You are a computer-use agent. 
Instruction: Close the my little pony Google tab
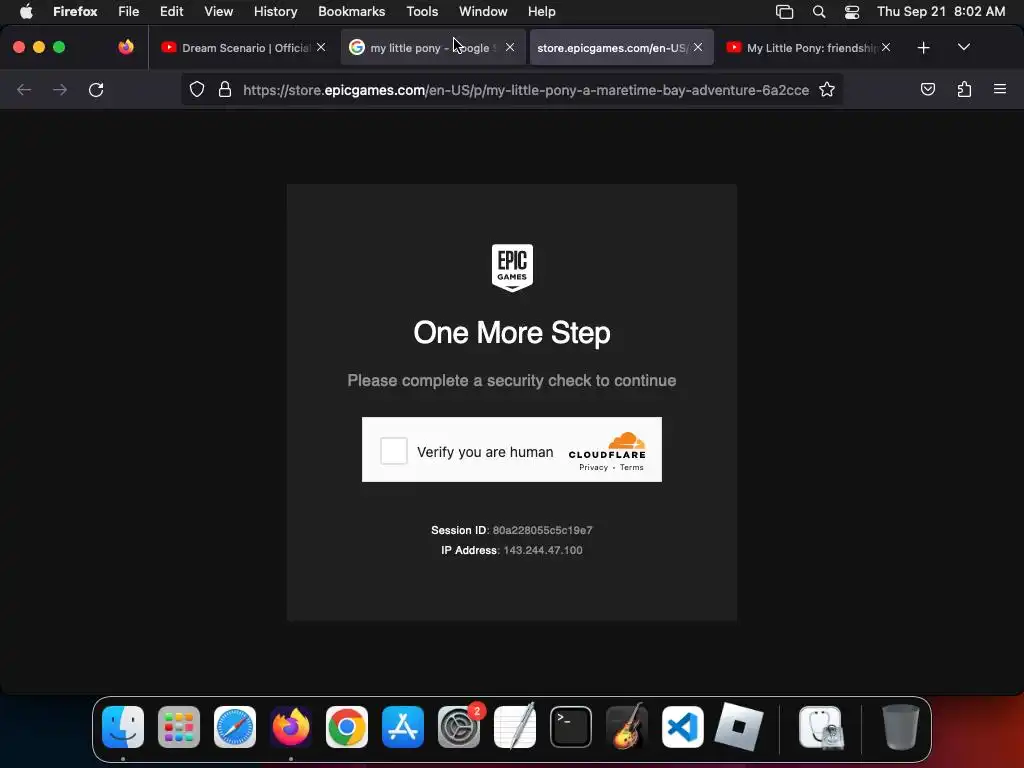(x=509, y=47)
